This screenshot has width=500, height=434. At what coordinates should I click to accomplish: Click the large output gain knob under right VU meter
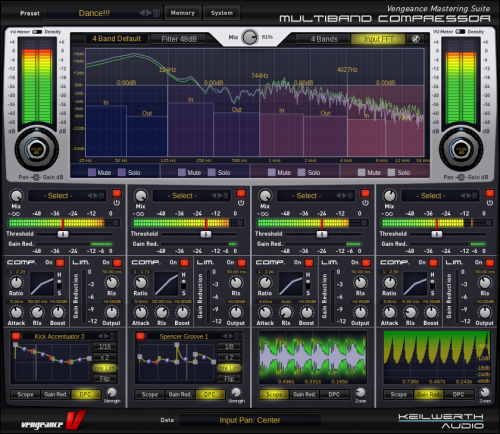461,149
